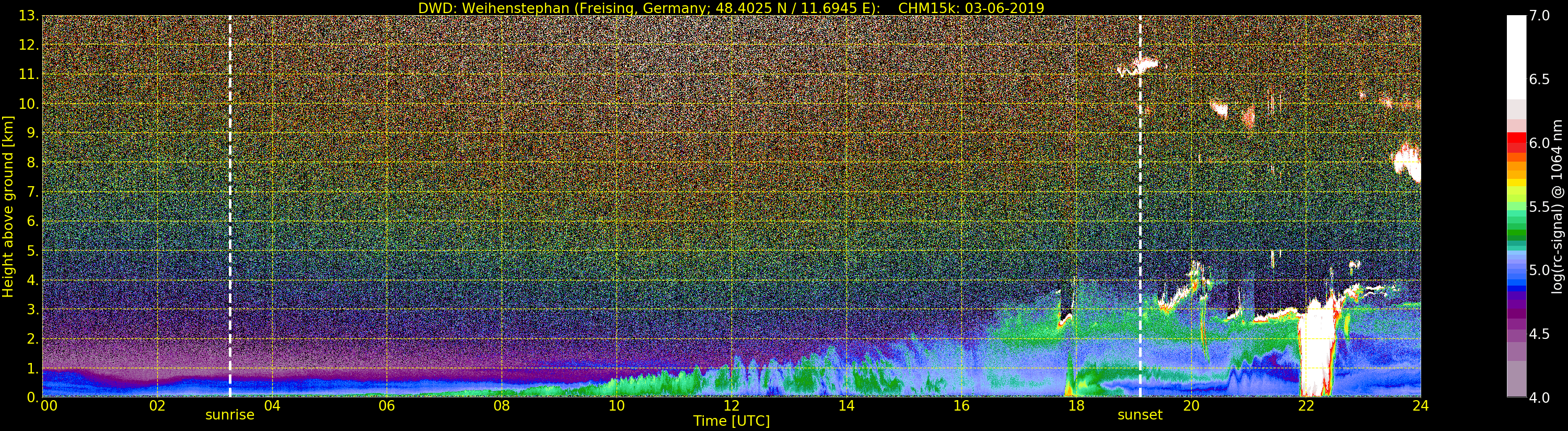The width and height of the screenshot is (1568, 431).
Task: Click the 13 tick on height axis
Action: click(x=28, y=16)
